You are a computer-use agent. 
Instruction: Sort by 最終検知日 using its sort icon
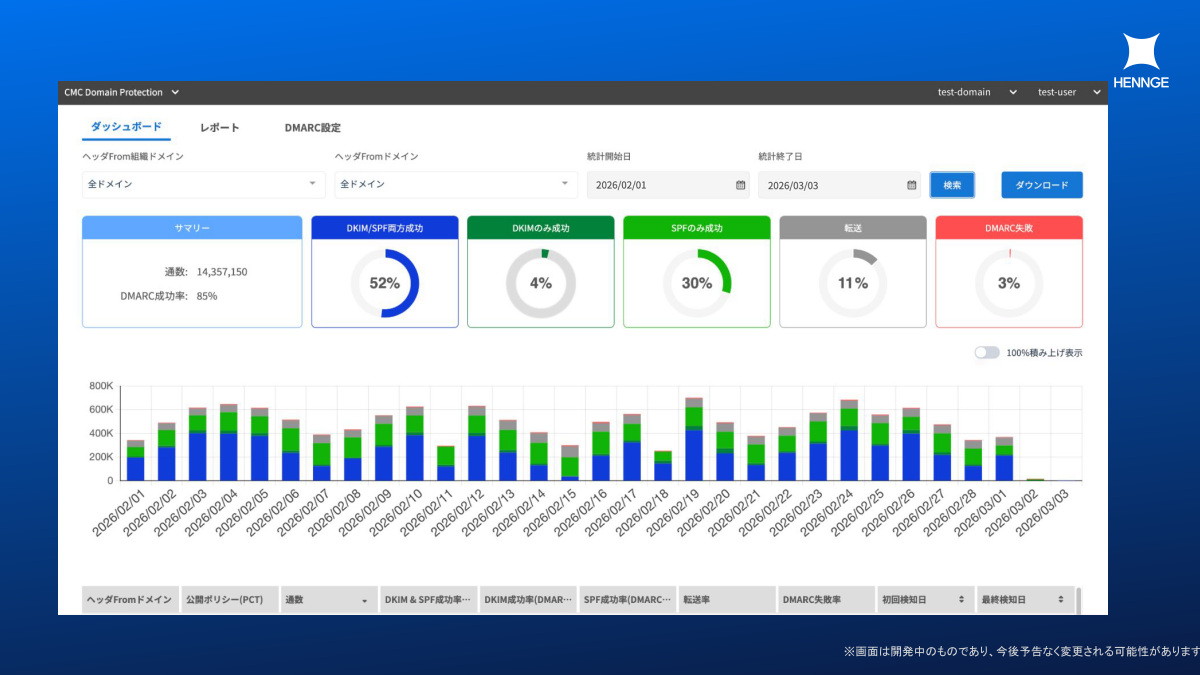pyautogui.click(x=1063, y=599)
